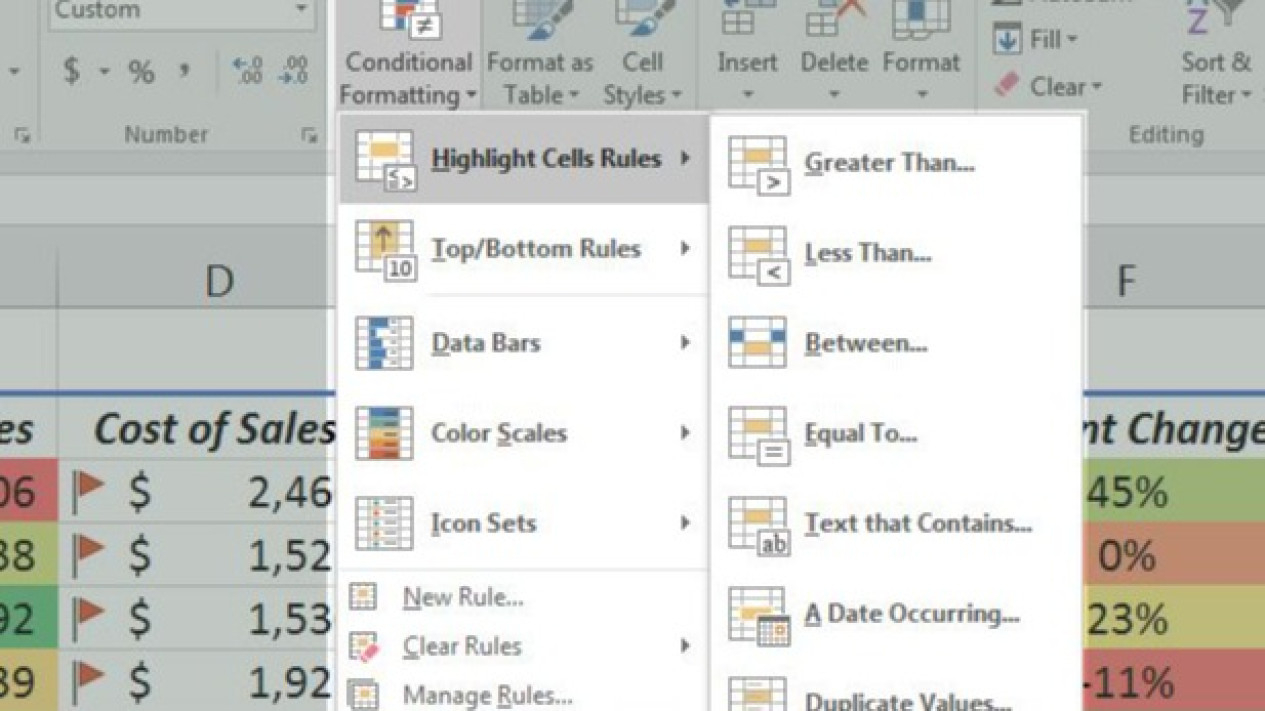Choose Text that Contains... rule
The width and height of the screenshot is (1265, 711).
(895, 523)
